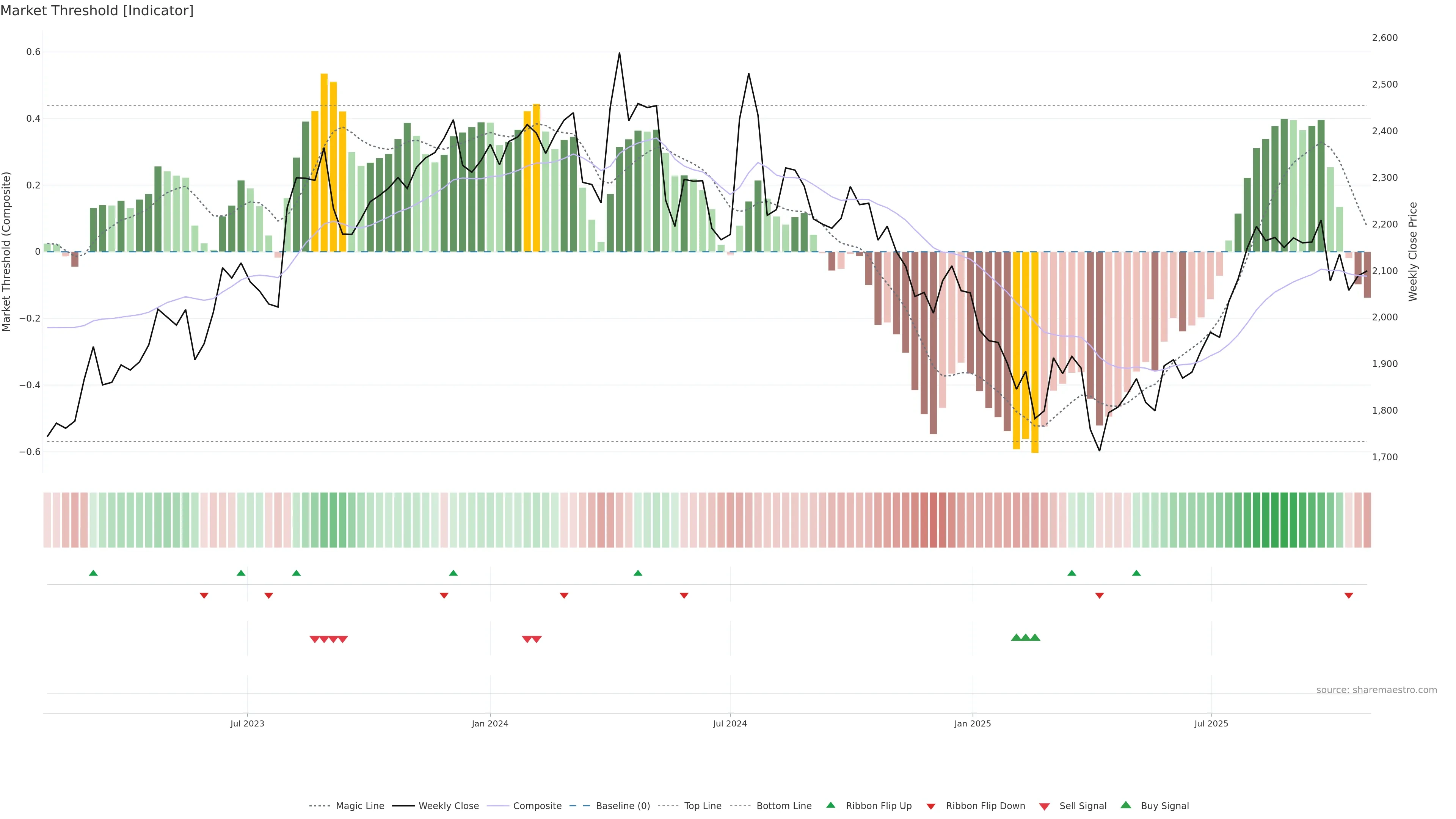Screen dimensions: 1456x819
Task: Click the Jan 2025 x-axis label
Action: (x=972, y=723)
